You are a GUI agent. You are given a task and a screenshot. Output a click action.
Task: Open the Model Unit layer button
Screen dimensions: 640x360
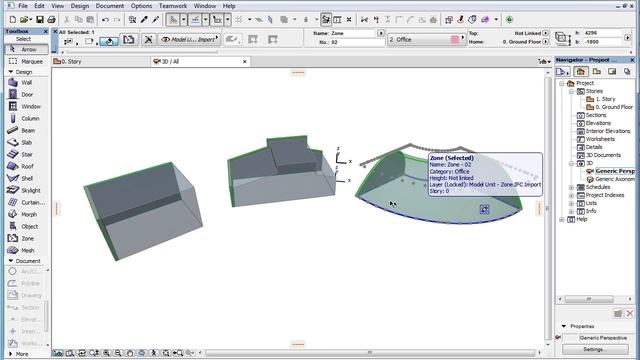click(189, 40)
